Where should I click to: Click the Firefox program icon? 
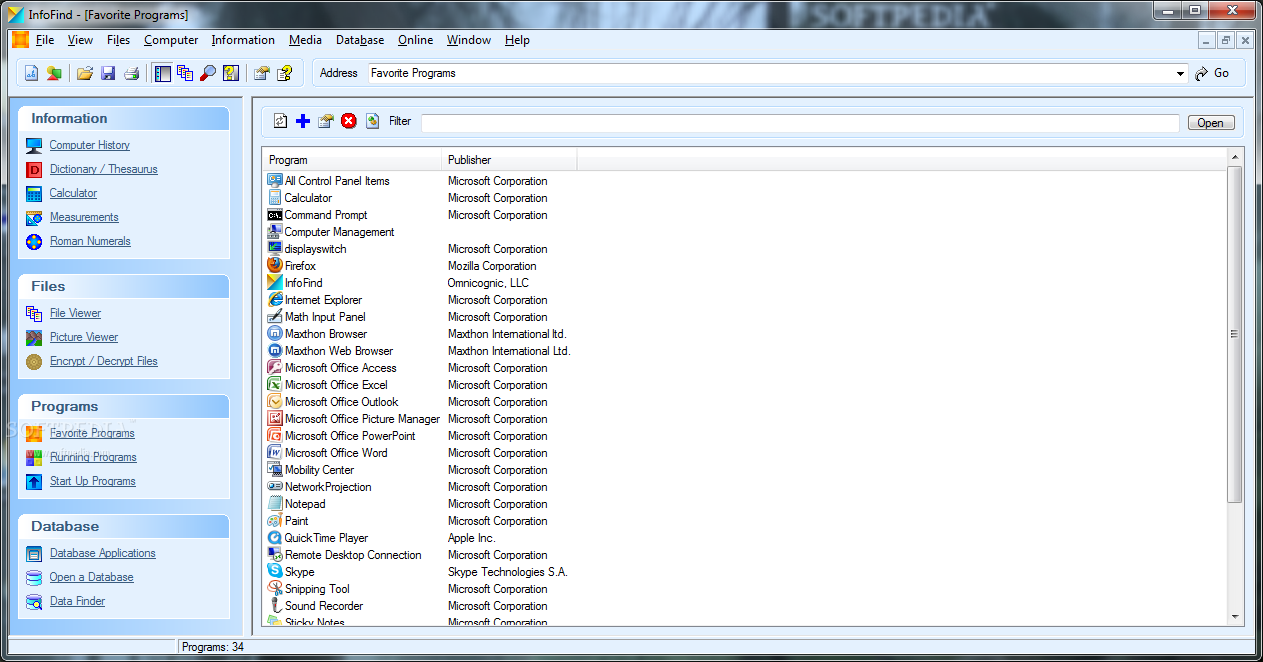coord(275,265)
